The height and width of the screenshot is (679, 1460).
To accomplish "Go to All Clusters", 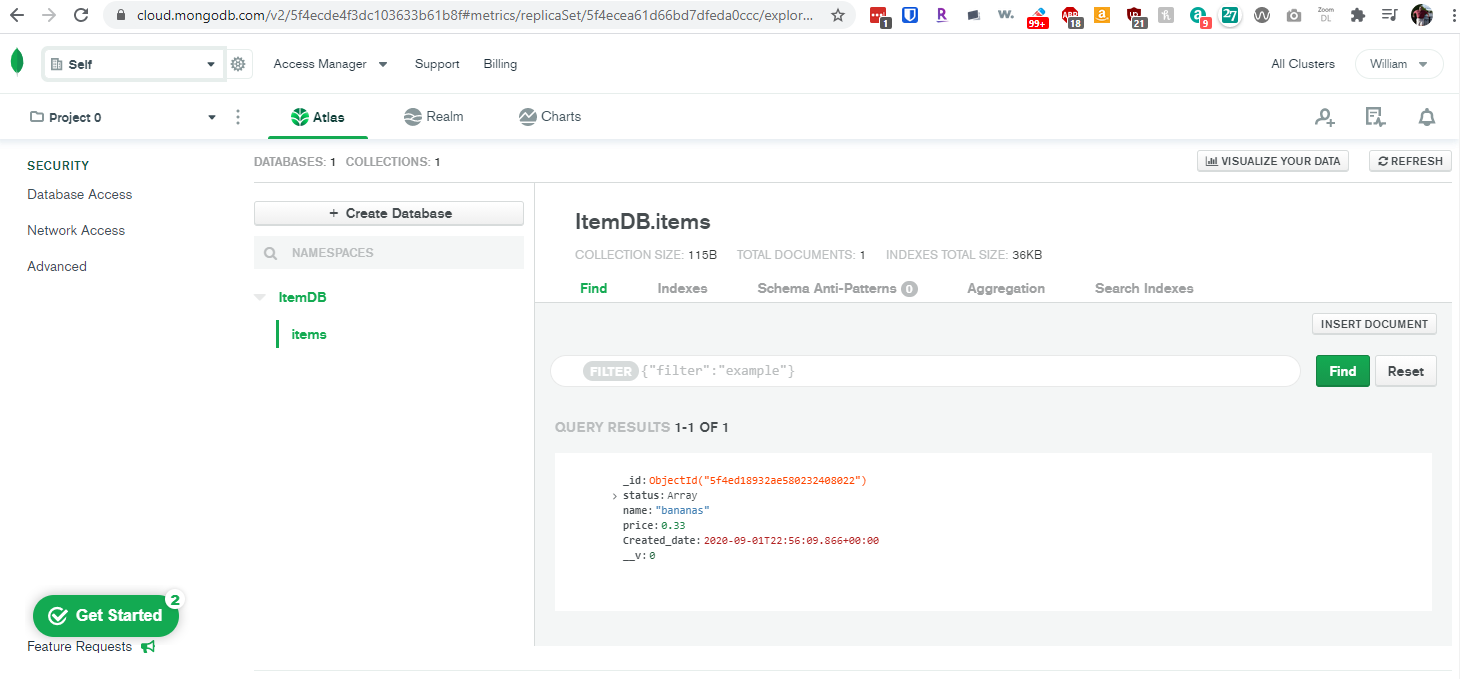I will tap(1303, 64).
